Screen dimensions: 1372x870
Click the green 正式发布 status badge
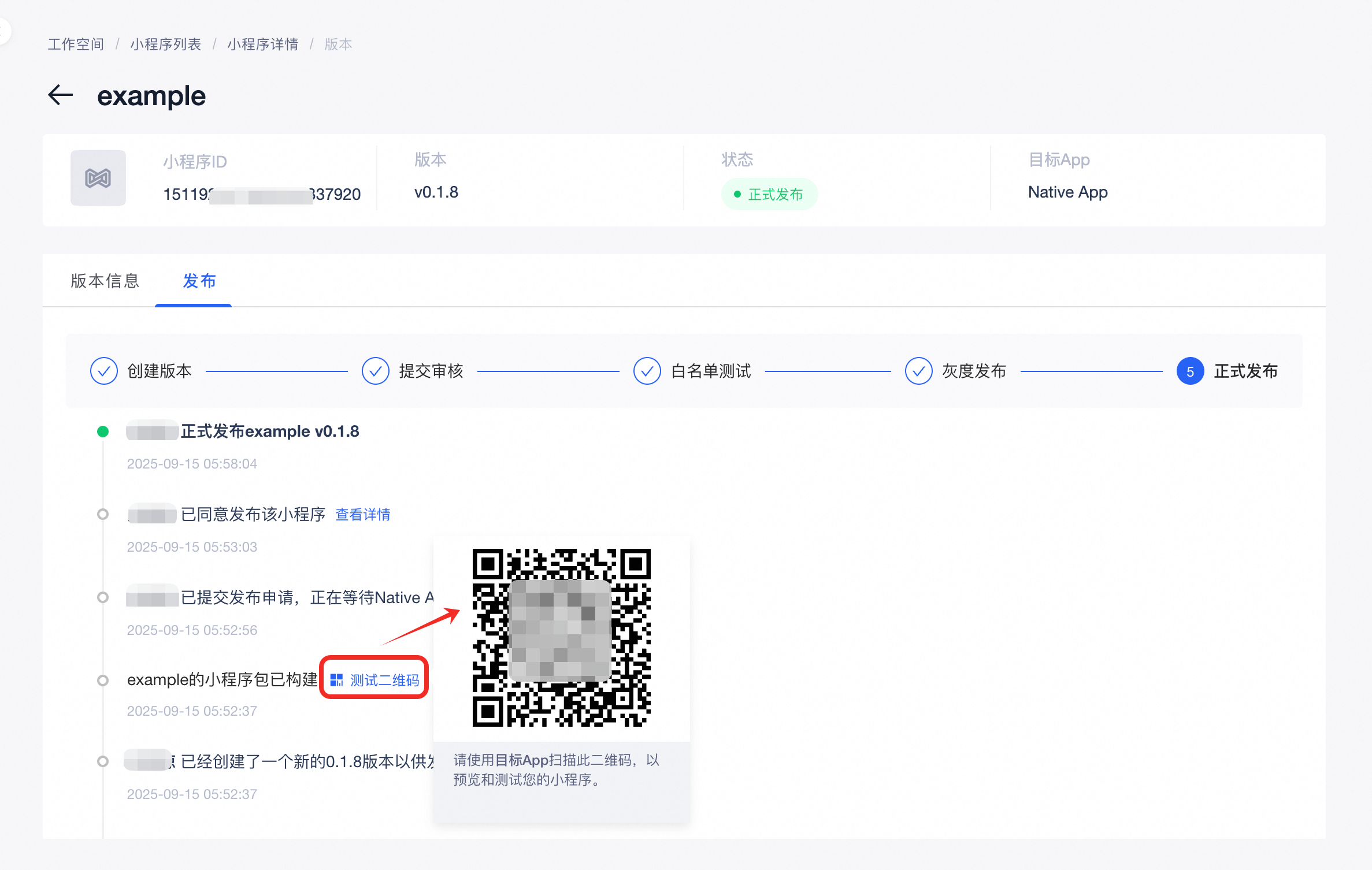(769, 194)
